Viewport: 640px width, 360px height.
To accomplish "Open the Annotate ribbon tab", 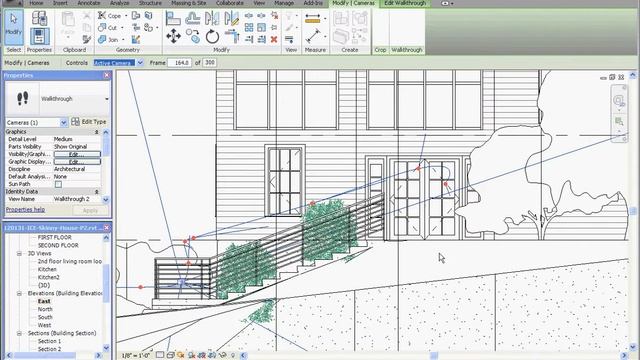I will click(x=89, y=3).
